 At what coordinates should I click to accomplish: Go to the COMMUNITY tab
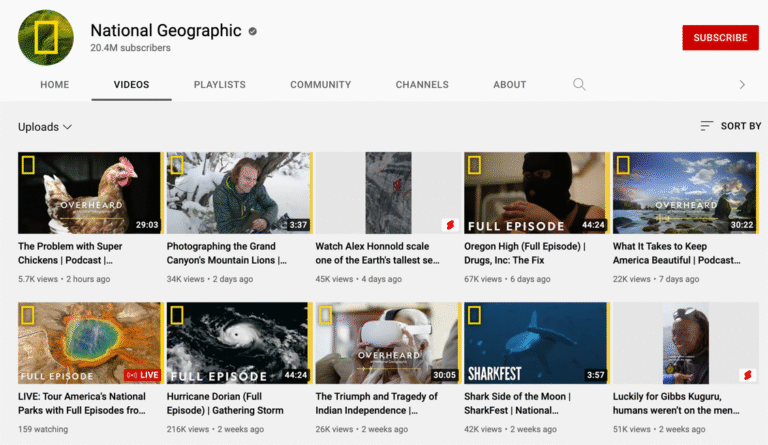[x=320, y=85]
